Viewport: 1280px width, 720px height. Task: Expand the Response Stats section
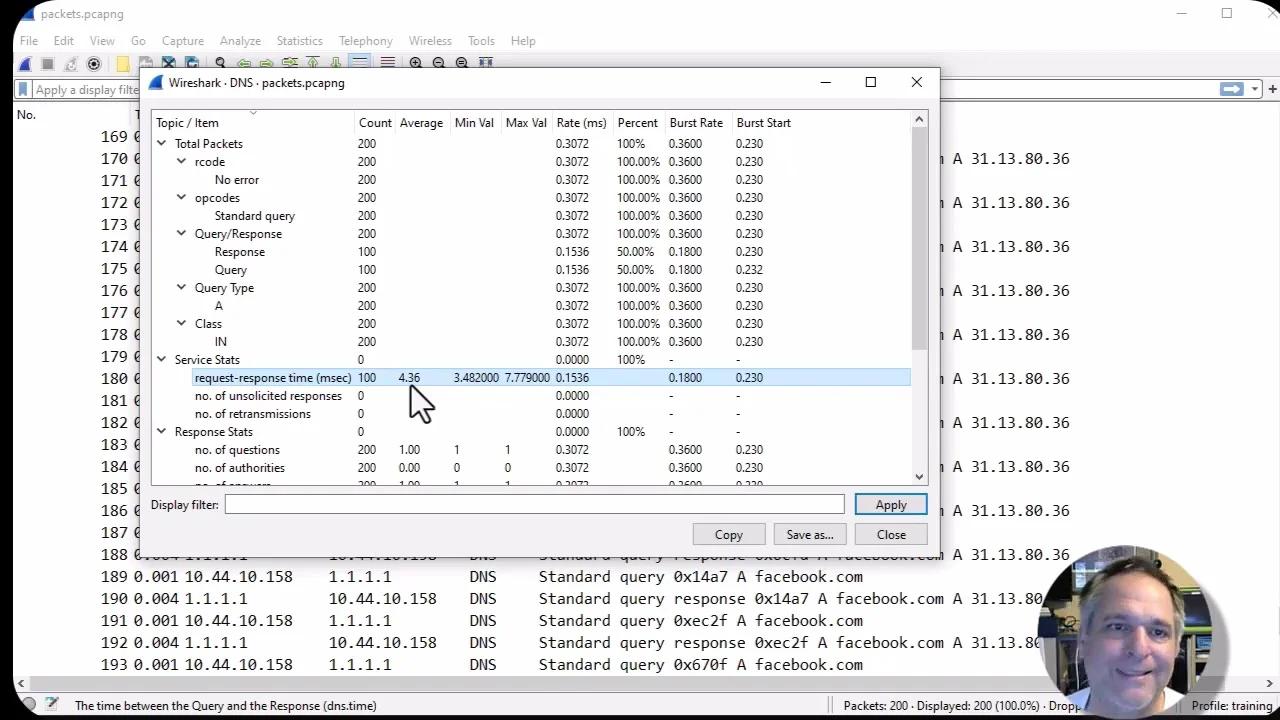(161, 431)
